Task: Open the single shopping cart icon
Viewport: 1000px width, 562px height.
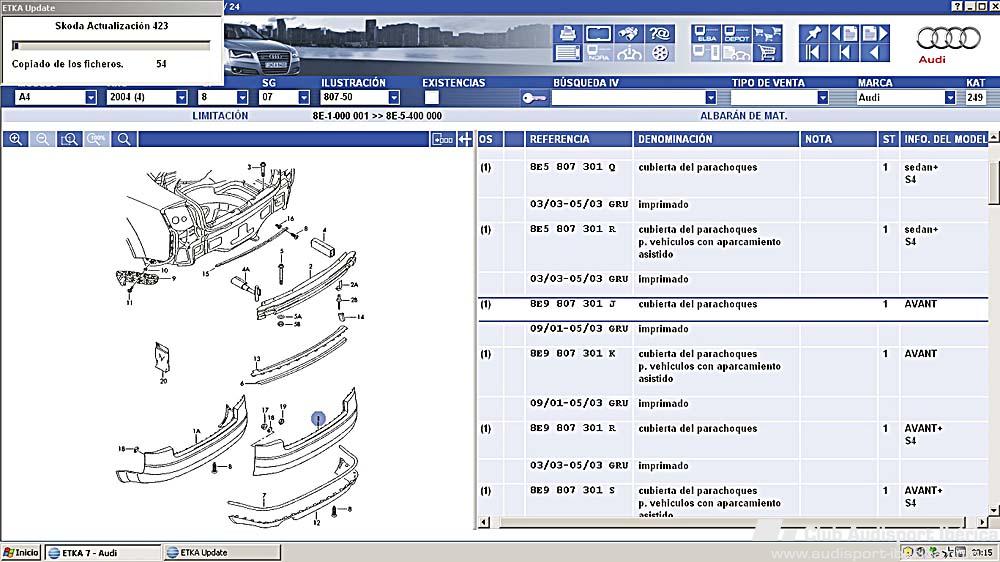Action: point(767,53)
